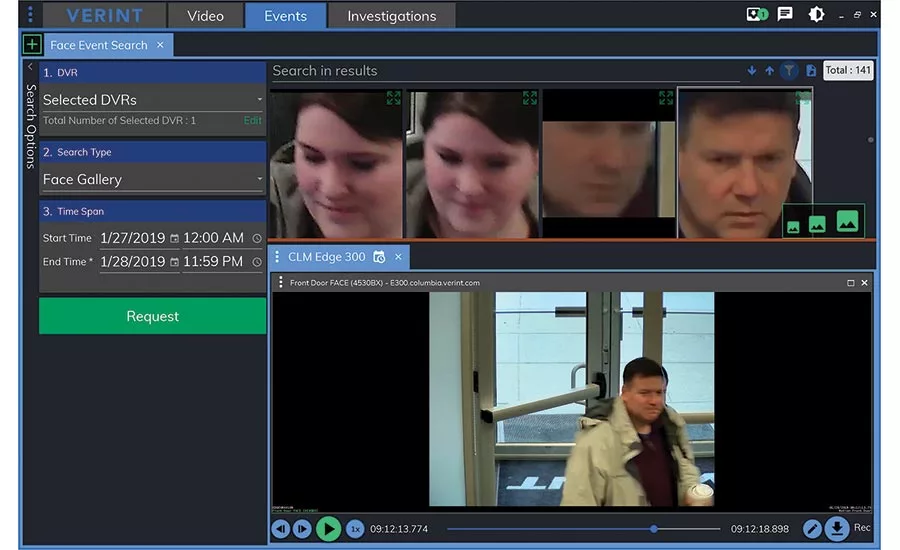Screen dimensions: 900x550
Task: Click the green Request button
Action: point(152,316)
